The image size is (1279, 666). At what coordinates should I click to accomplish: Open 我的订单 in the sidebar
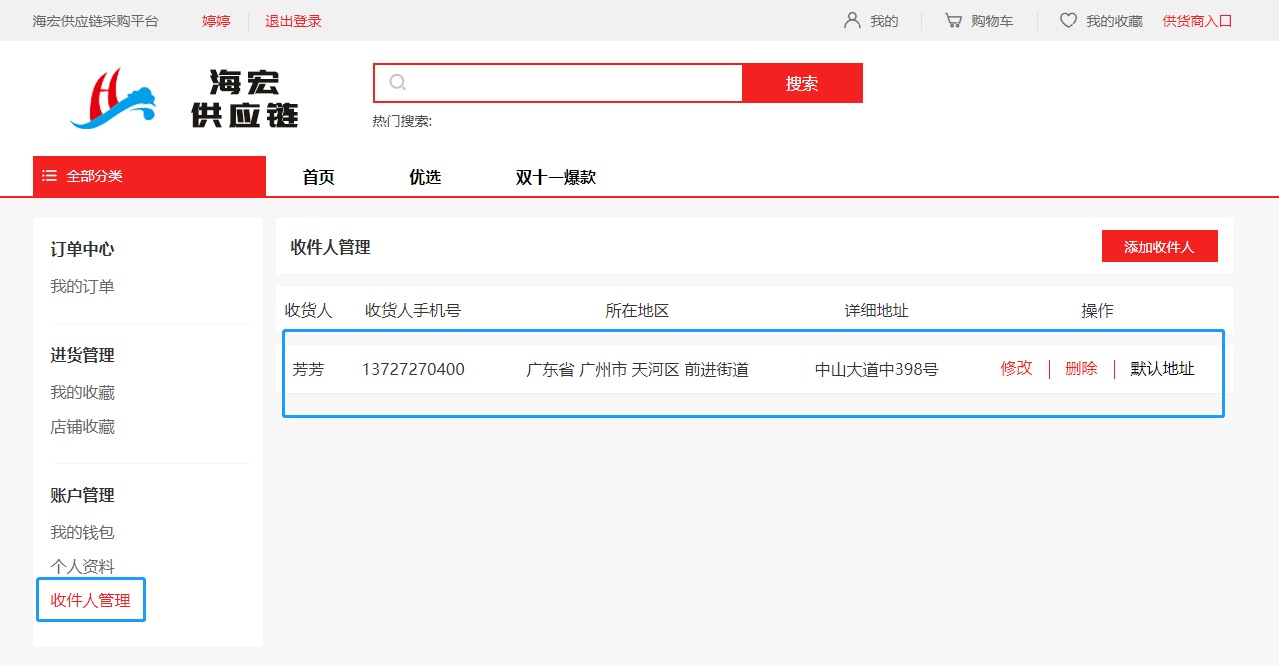tap(82, 287)
